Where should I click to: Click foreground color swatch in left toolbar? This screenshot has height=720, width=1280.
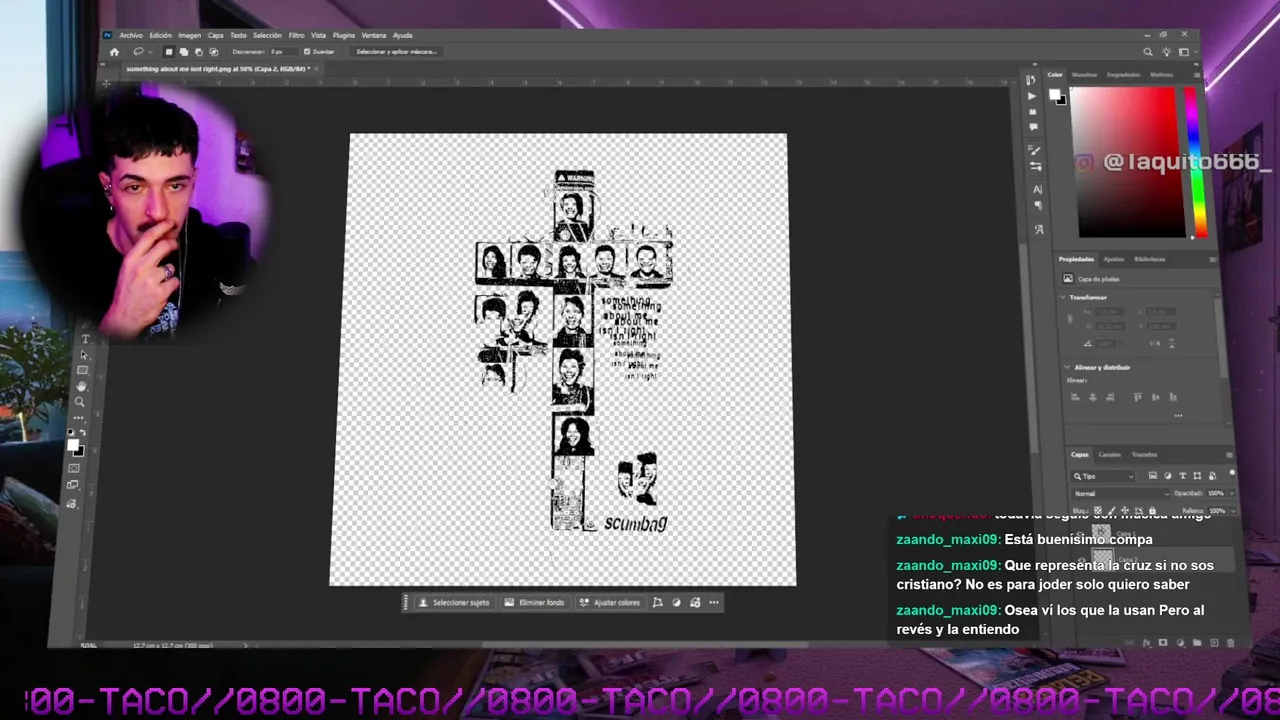71,444
